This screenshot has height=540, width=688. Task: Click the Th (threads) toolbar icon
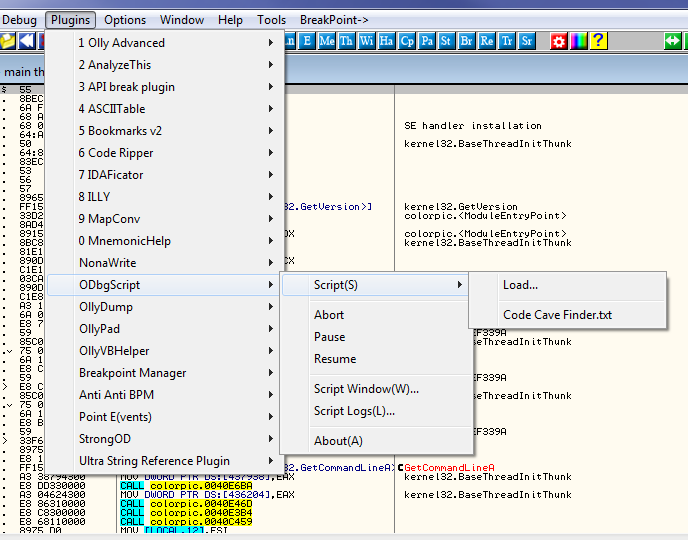click(x=346, y=41)
